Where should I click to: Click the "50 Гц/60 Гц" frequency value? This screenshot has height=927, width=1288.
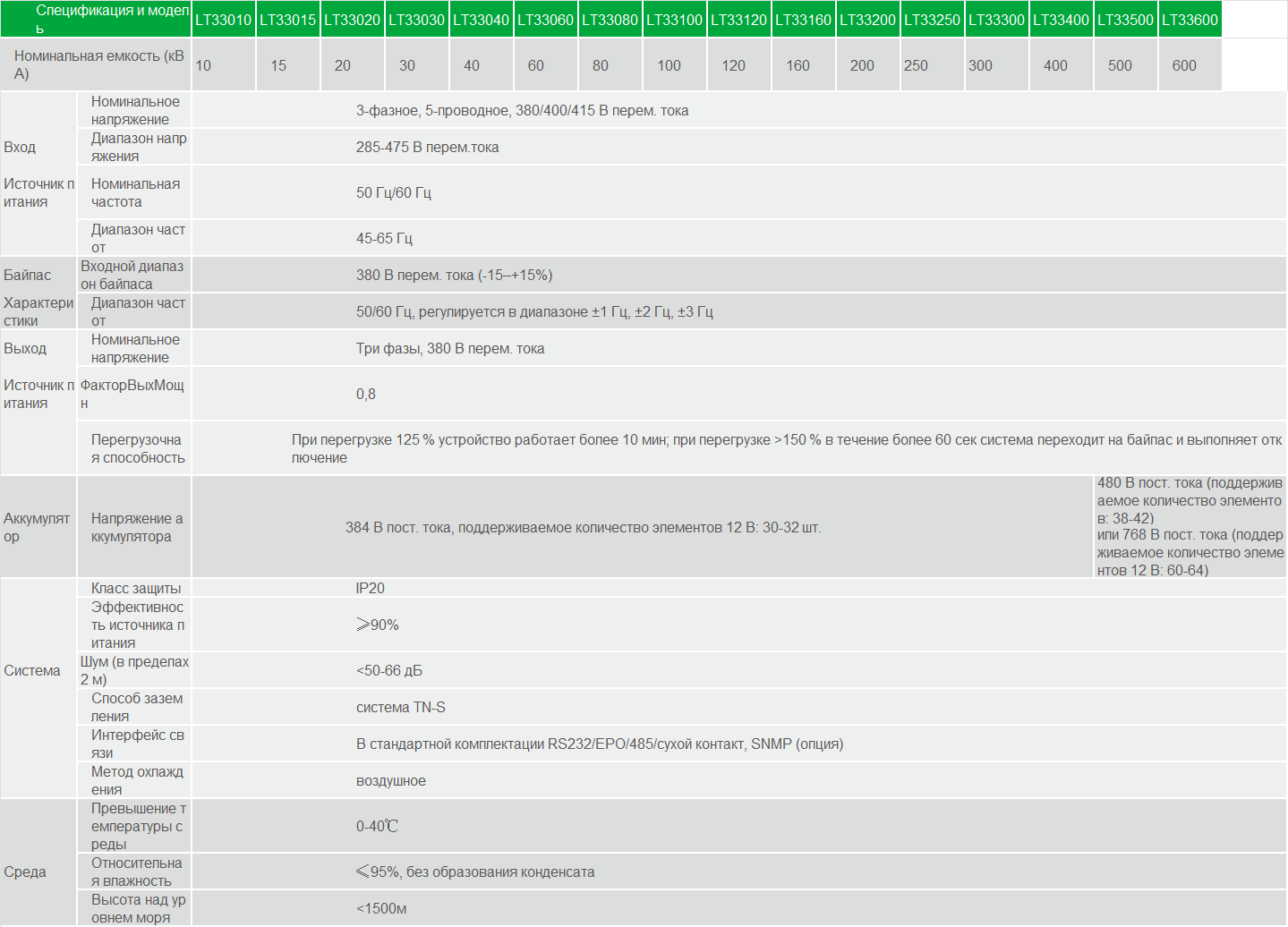coord(393,193)
